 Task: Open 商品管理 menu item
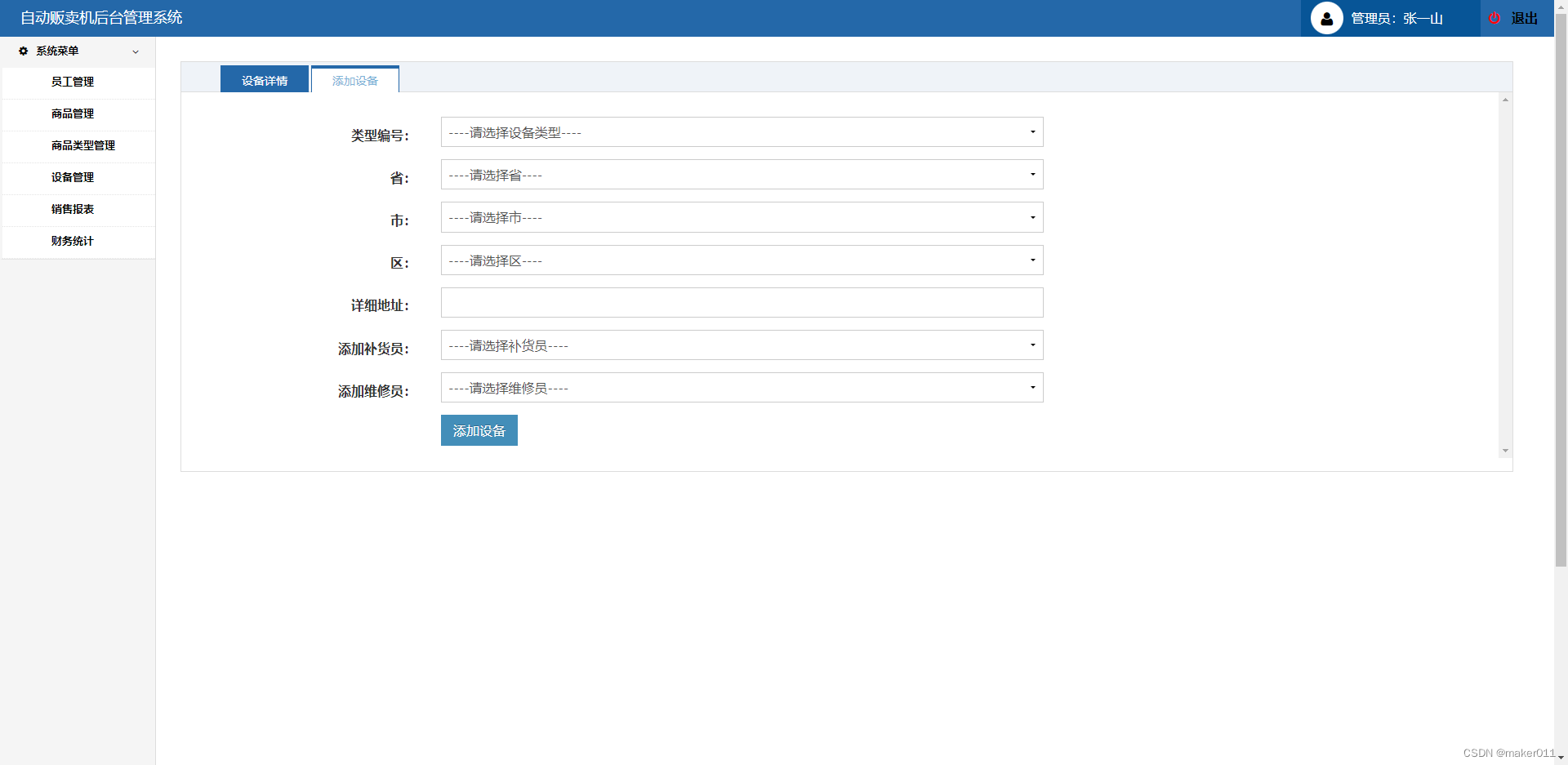(78, 114)
